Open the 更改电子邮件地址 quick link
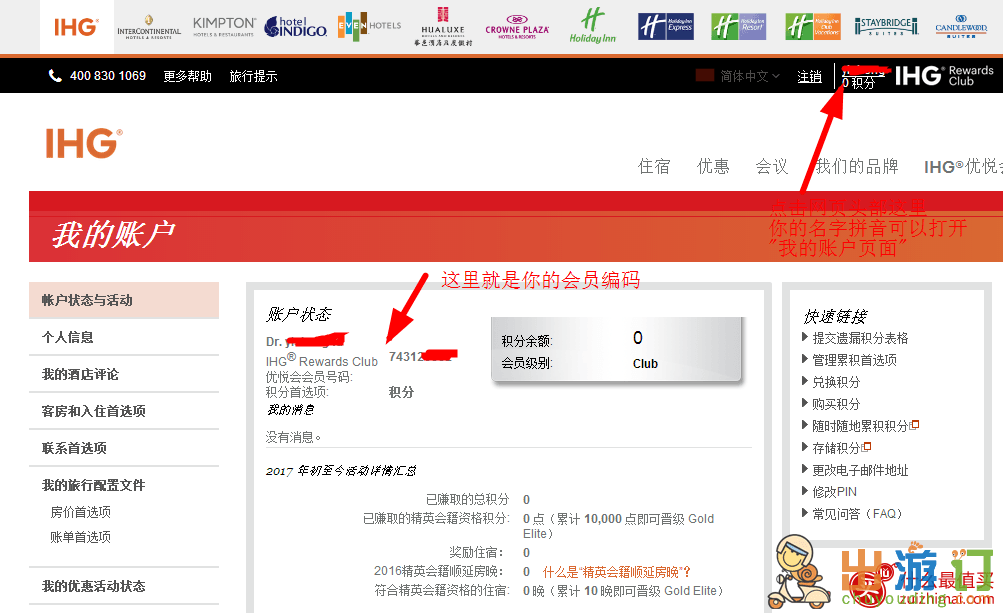1003x613 pixels. [860, 470]
